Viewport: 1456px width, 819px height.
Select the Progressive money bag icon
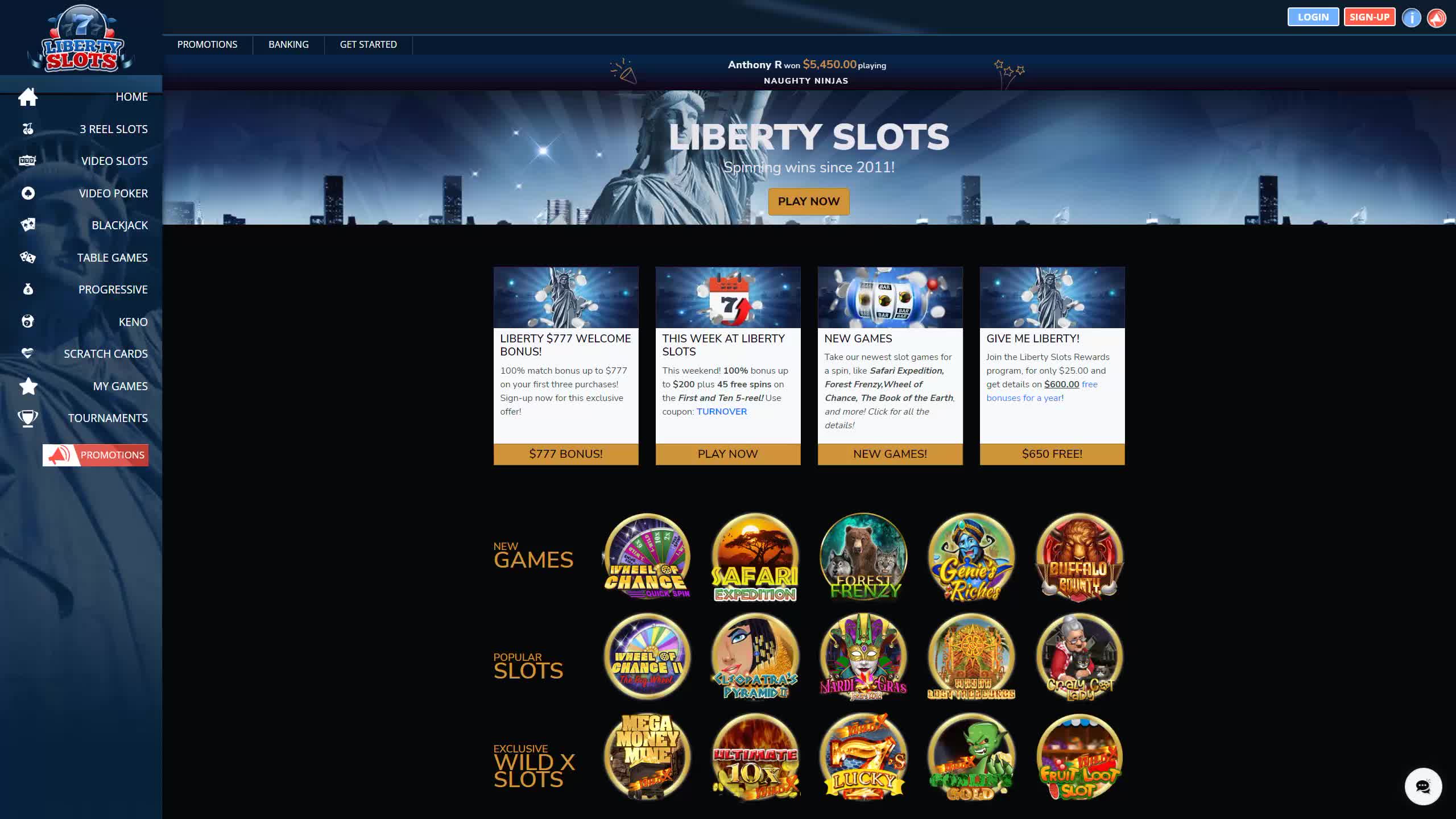coord(28,289)
